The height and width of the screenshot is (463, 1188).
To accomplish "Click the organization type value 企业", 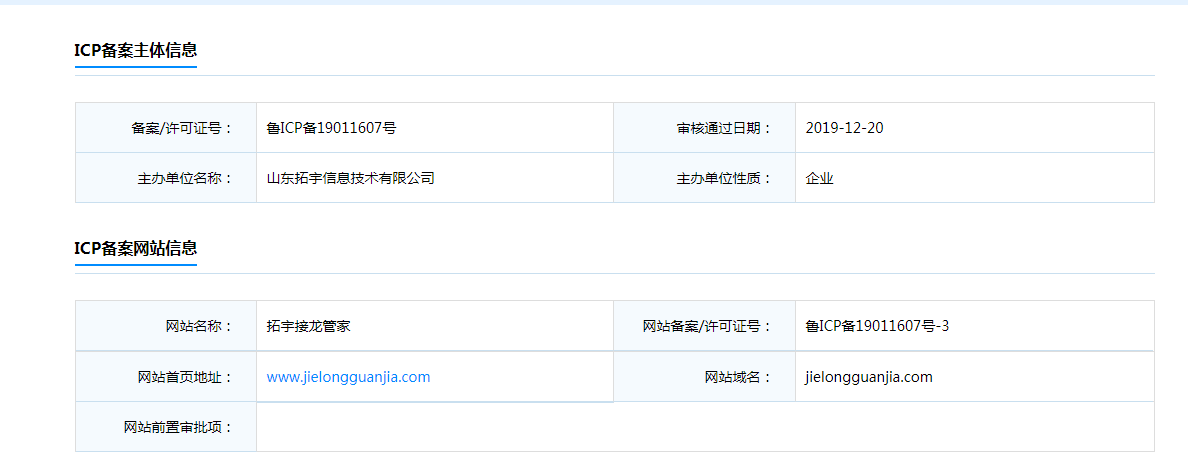I will (x=819, y=179).
